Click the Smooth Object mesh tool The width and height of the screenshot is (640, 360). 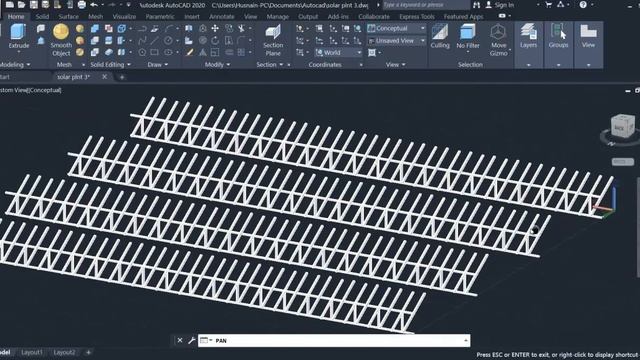pos(61,40)
